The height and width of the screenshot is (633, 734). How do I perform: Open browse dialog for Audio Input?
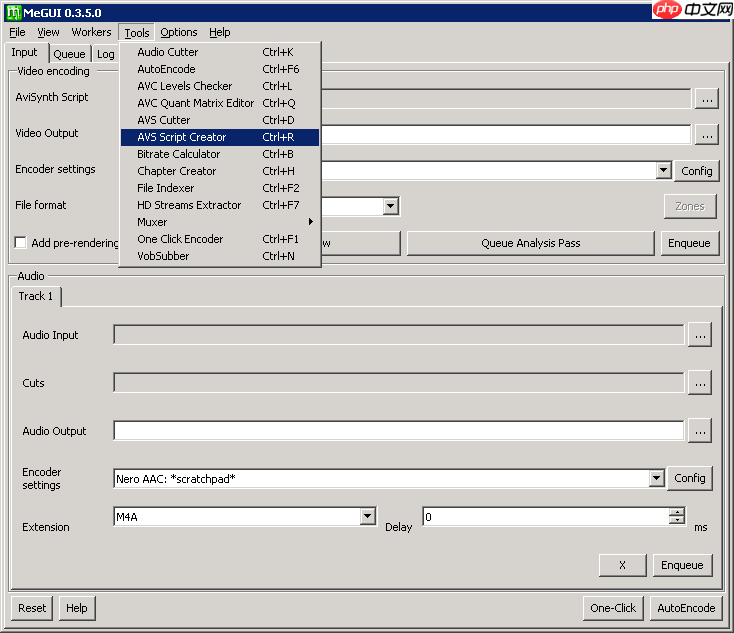point(699,336)
